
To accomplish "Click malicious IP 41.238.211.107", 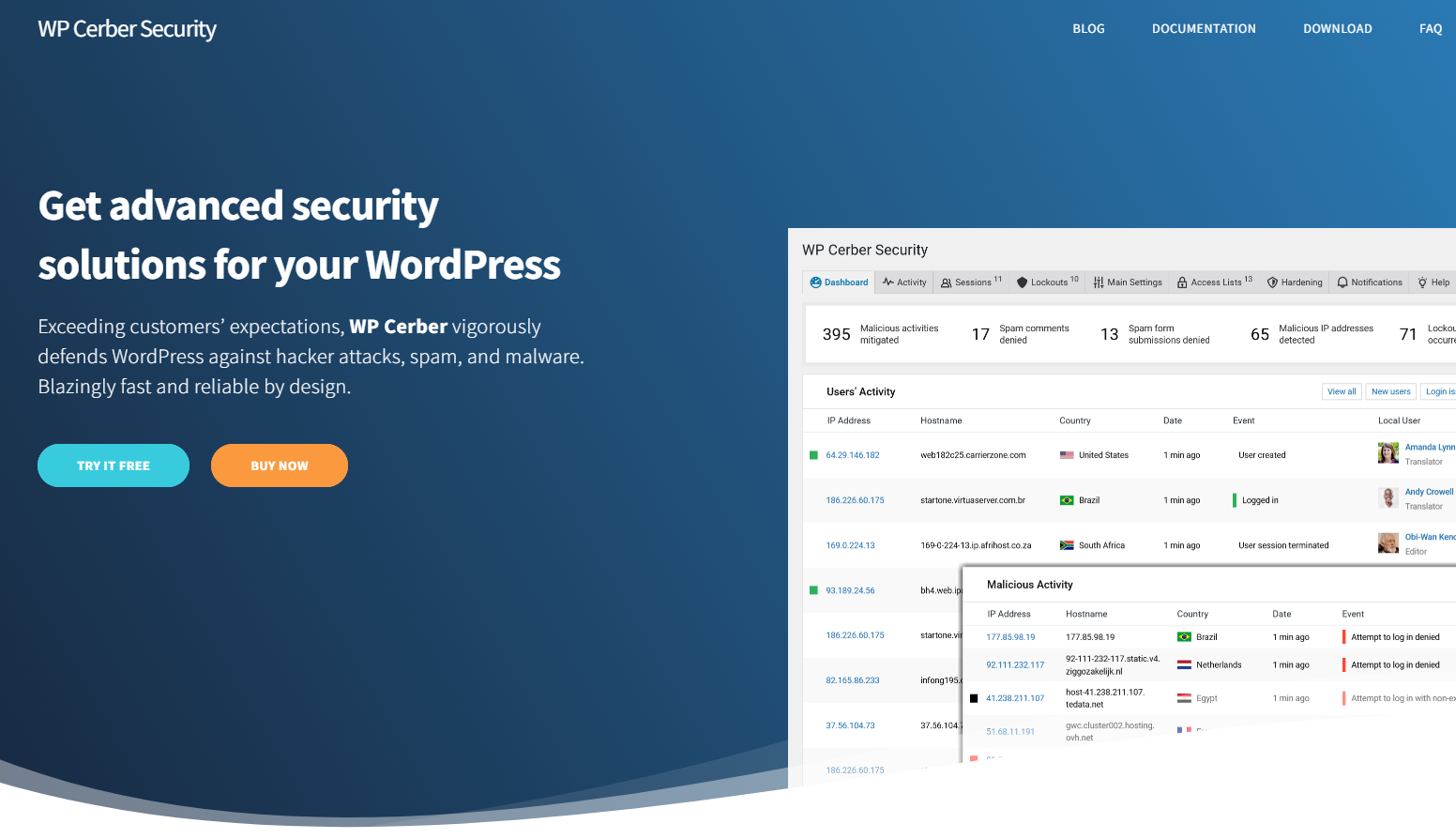I will (1015, 698).
